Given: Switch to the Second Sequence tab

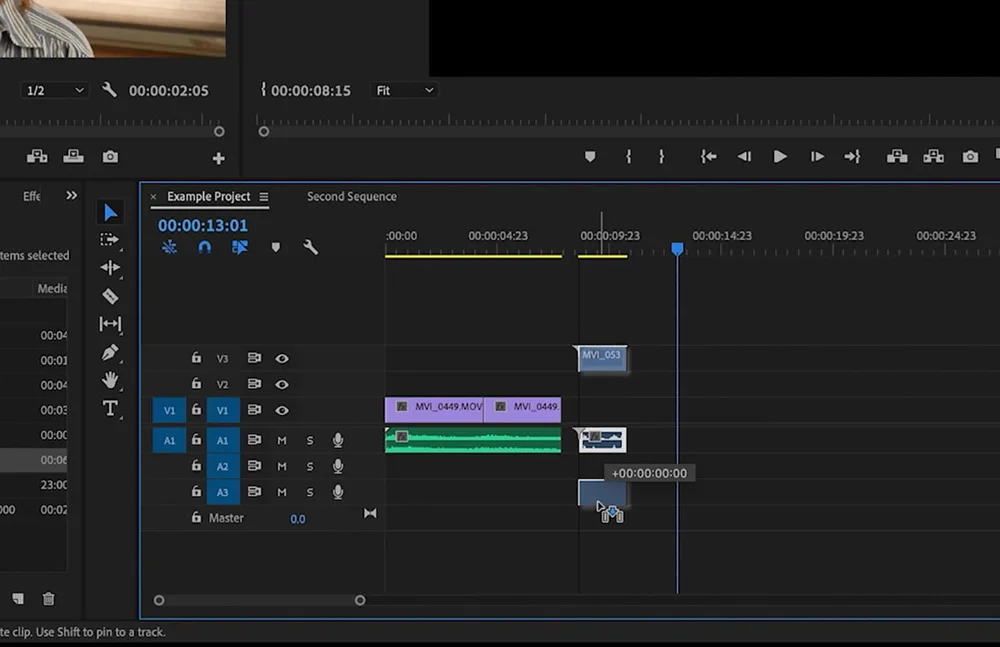Looking at the screenshot, I should (x=351, y=197).
